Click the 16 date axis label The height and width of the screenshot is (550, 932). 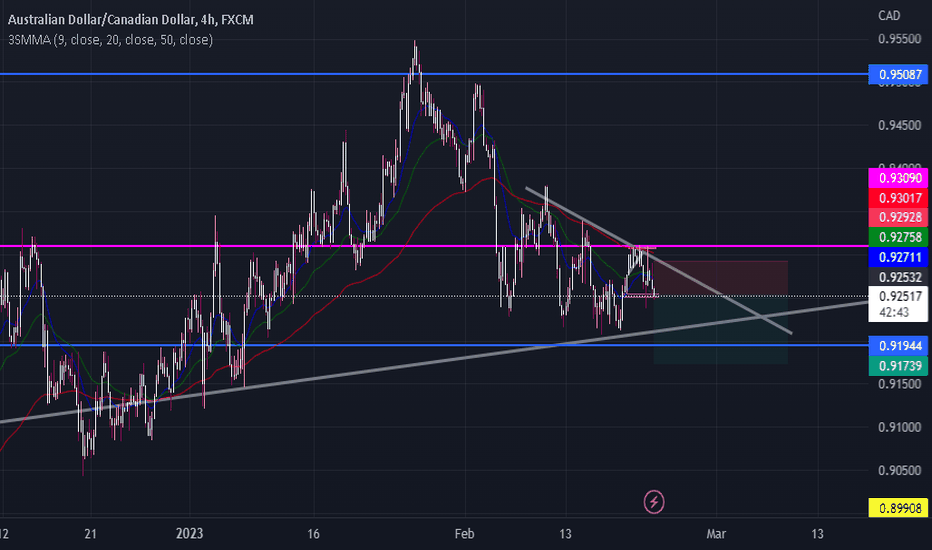pos(313,533)
